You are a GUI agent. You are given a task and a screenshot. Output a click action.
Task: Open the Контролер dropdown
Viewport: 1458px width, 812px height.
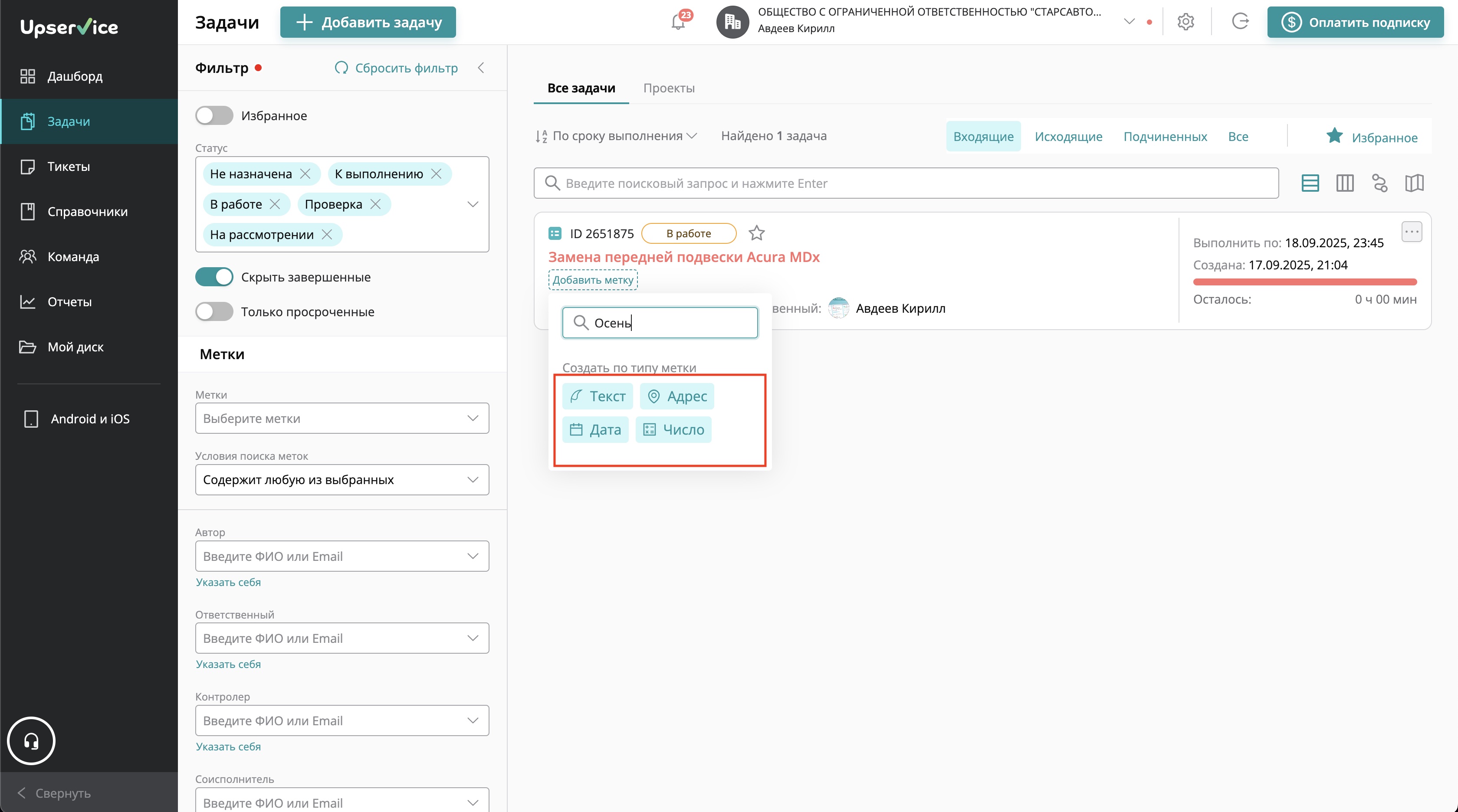click(342, 720)
